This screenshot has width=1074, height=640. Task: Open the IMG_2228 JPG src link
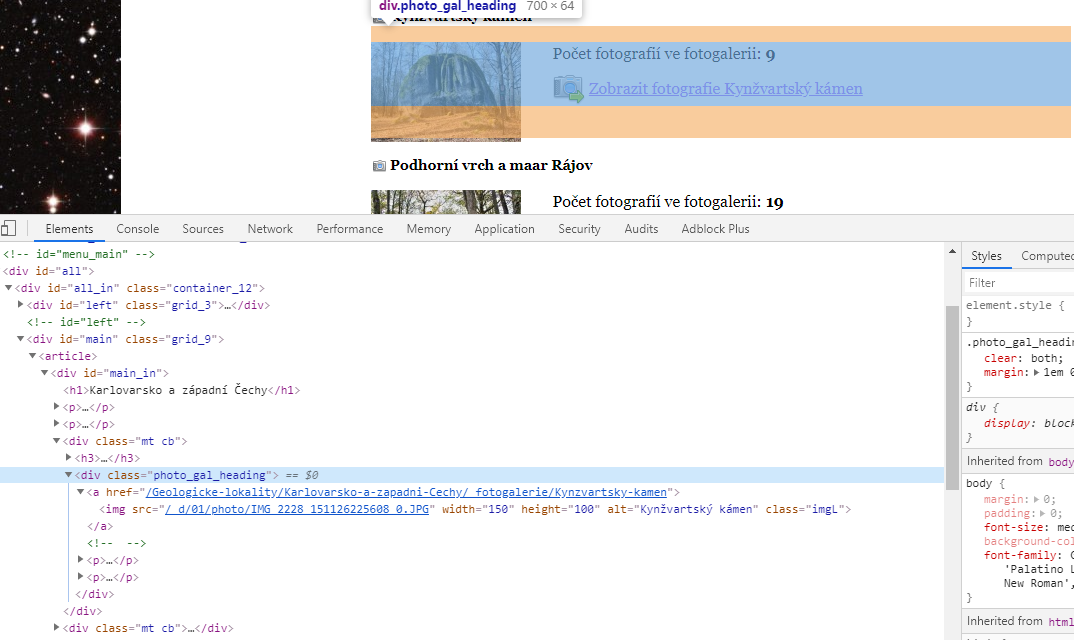coord(297,509)
